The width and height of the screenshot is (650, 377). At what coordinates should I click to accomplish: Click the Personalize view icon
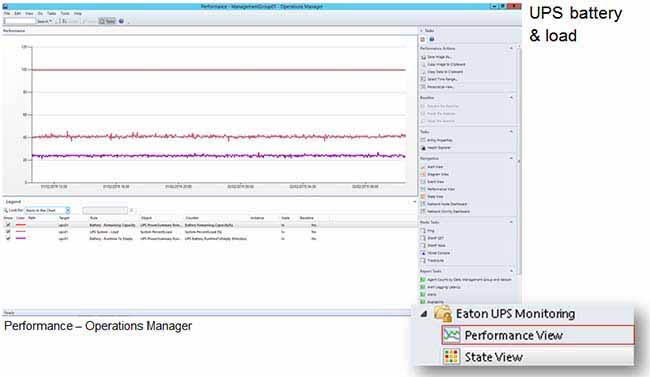tap(423, 87)
